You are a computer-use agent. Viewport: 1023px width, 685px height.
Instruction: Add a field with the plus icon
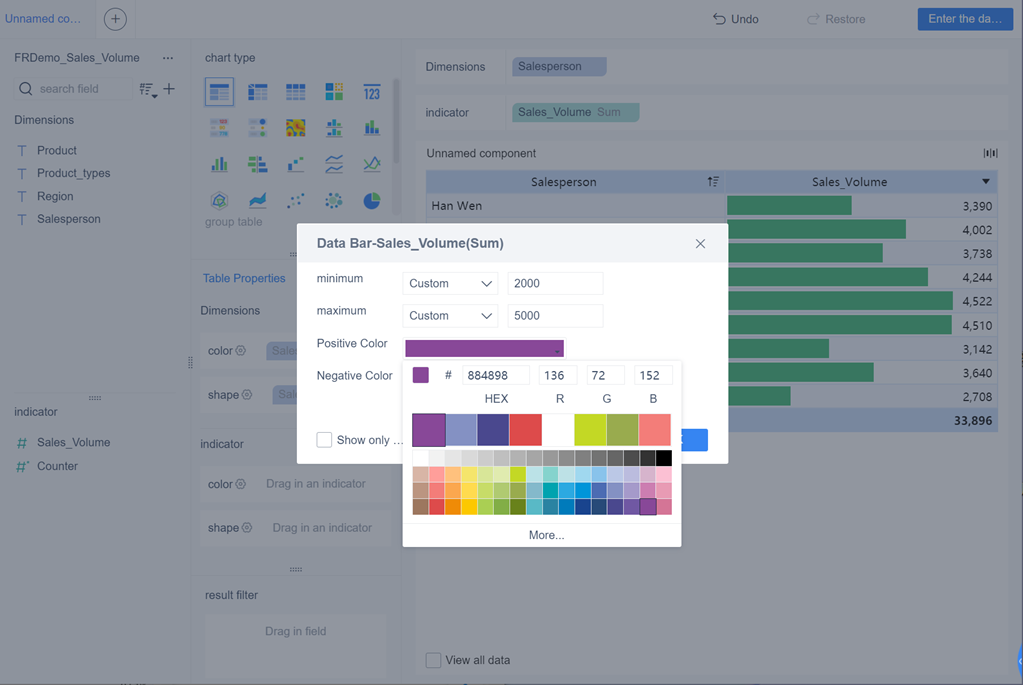click(169, 89)
